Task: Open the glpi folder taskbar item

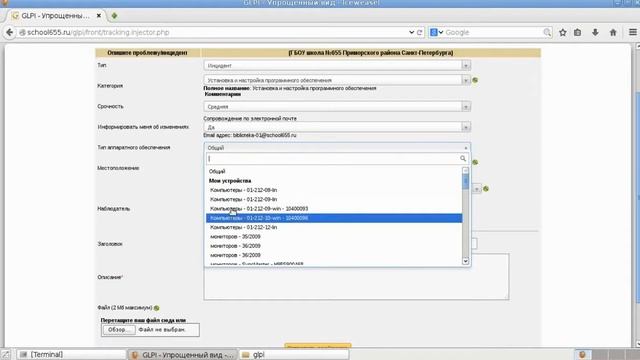Action: click(294, 355)
